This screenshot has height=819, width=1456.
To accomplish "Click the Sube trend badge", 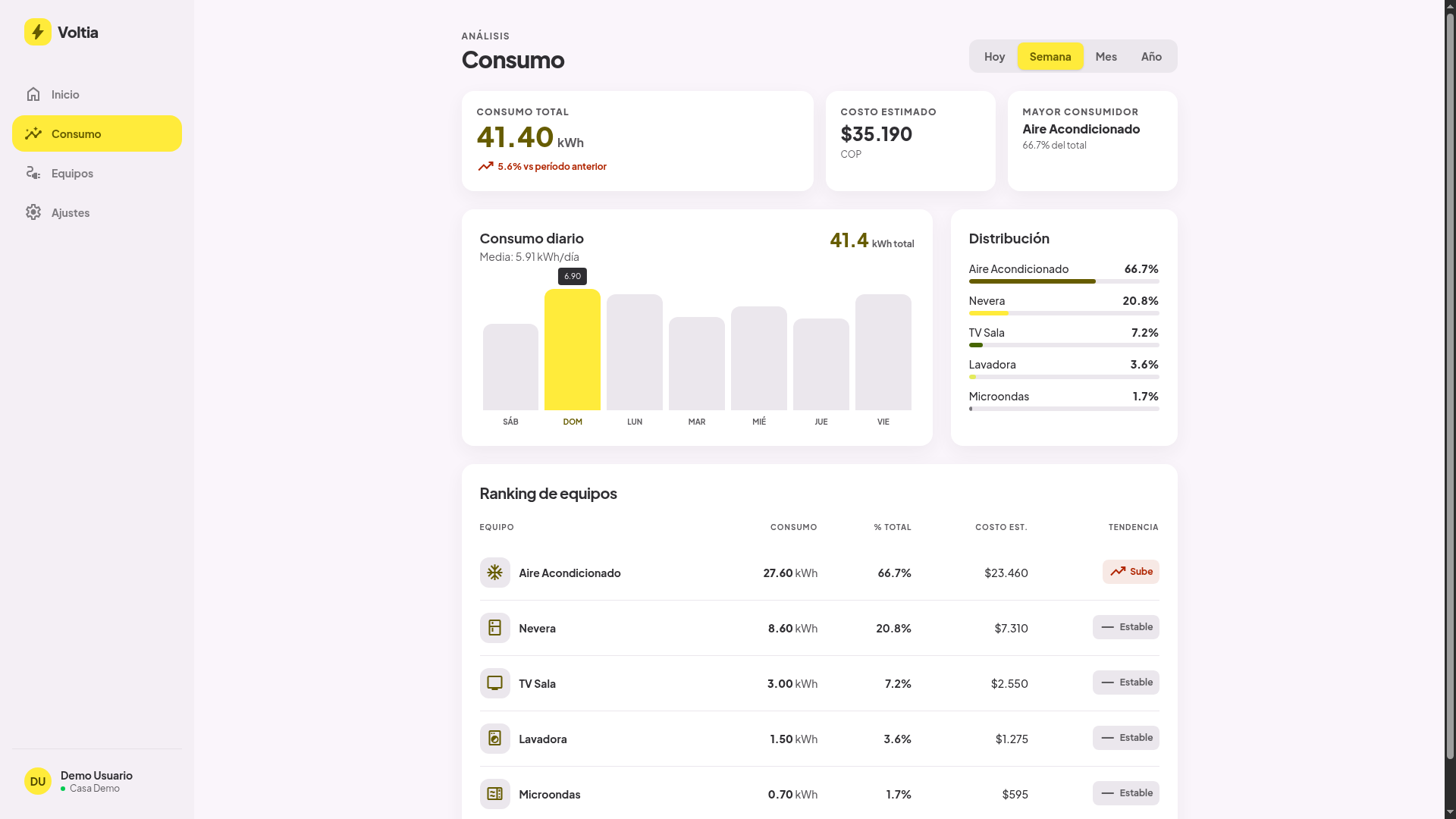I will click(1131, 572).
